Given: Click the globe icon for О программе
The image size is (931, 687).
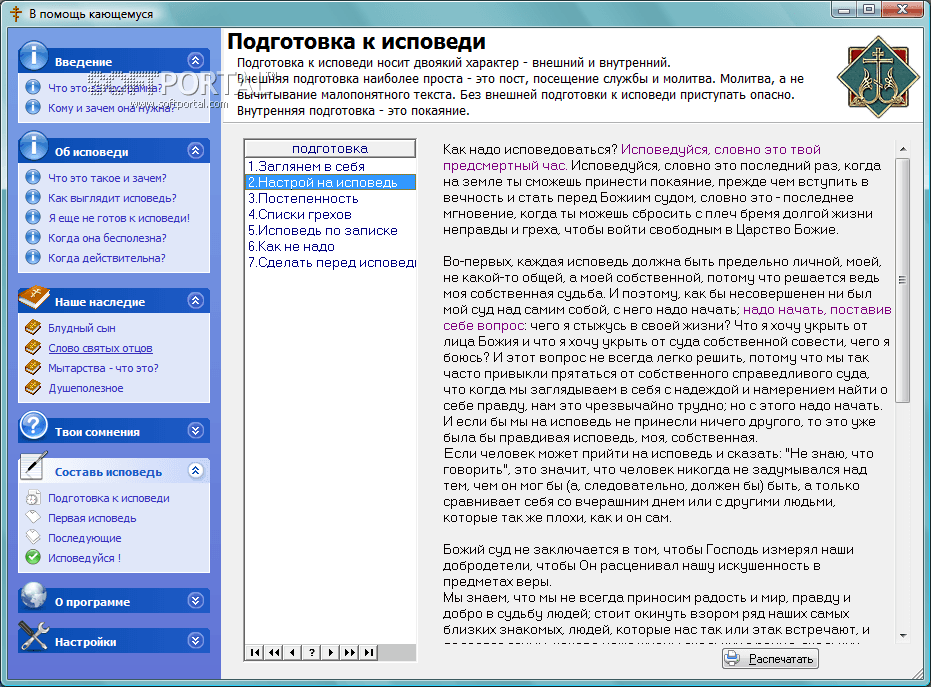Looking at the screenshot, I should [x=33, y=598].
